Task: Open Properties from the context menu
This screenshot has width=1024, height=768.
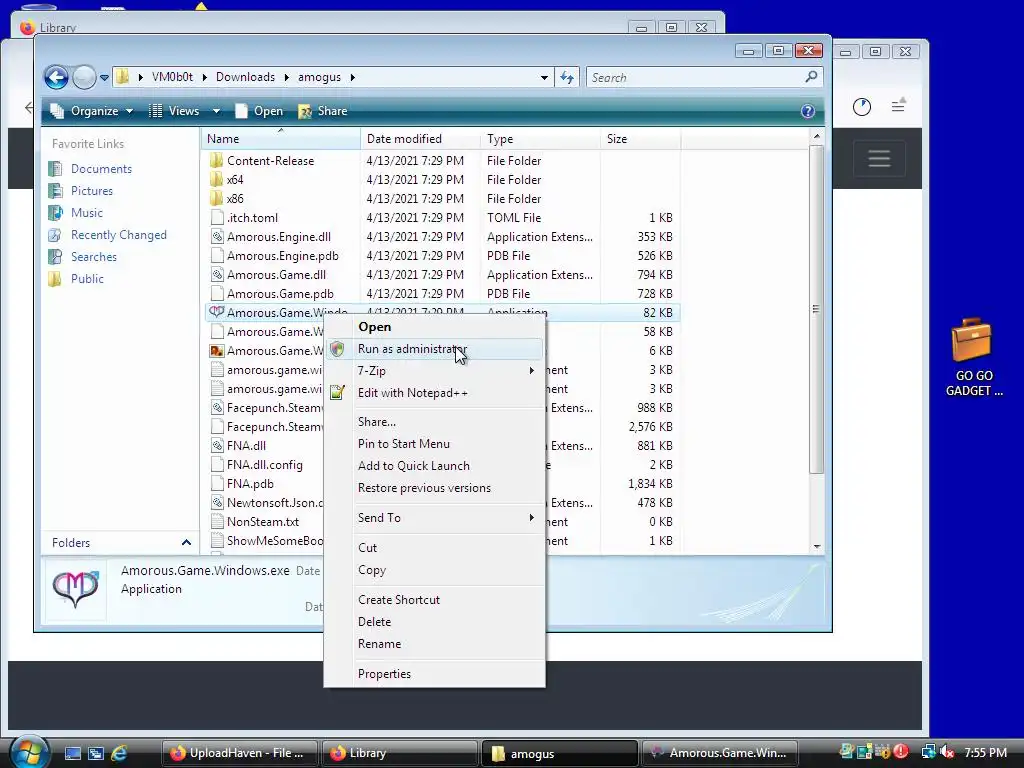Action: (434, 674)
